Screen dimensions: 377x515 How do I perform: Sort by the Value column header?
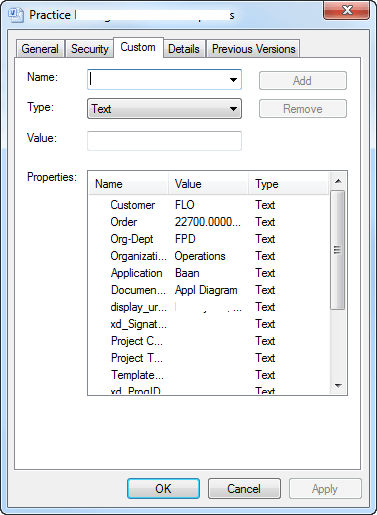pos(208,184)
